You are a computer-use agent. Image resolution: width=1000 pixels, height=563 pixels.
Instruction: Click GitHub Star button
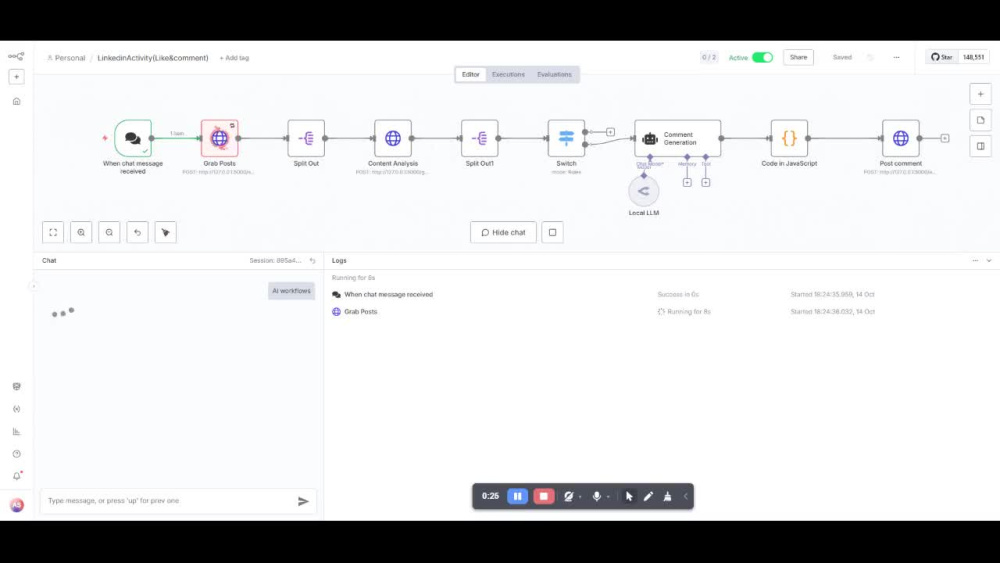click(941, 57)
